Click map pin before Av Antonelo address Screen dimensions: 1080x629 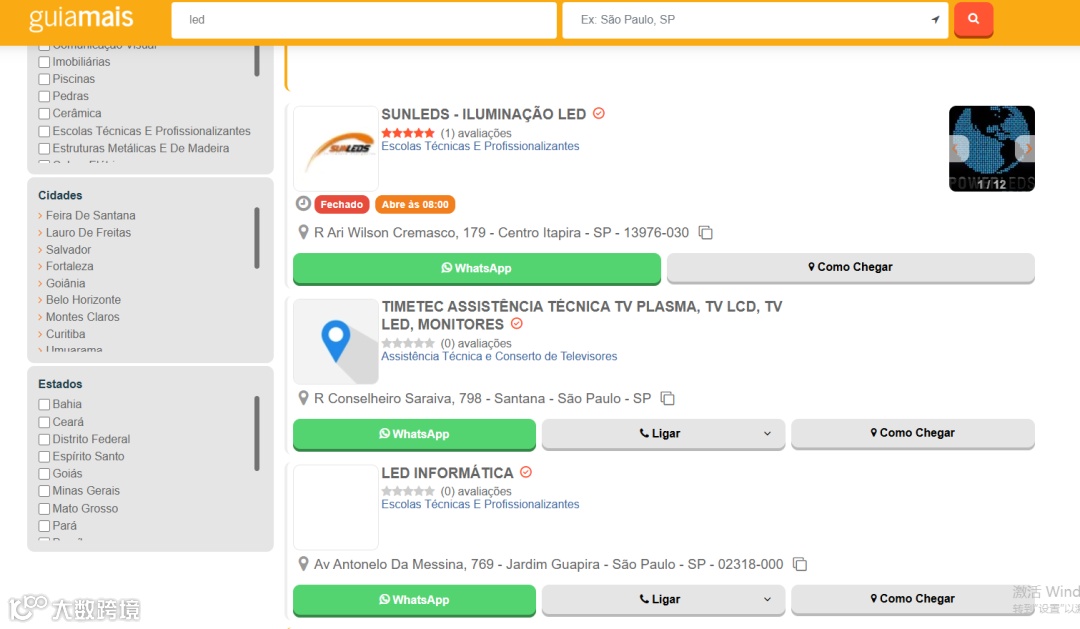coord(302,564)
